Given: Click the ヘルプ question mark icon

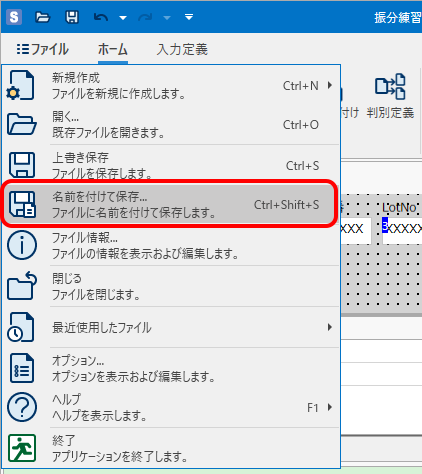Looking at the screenshot, I should pyautogui.click(x=22, y=407).
